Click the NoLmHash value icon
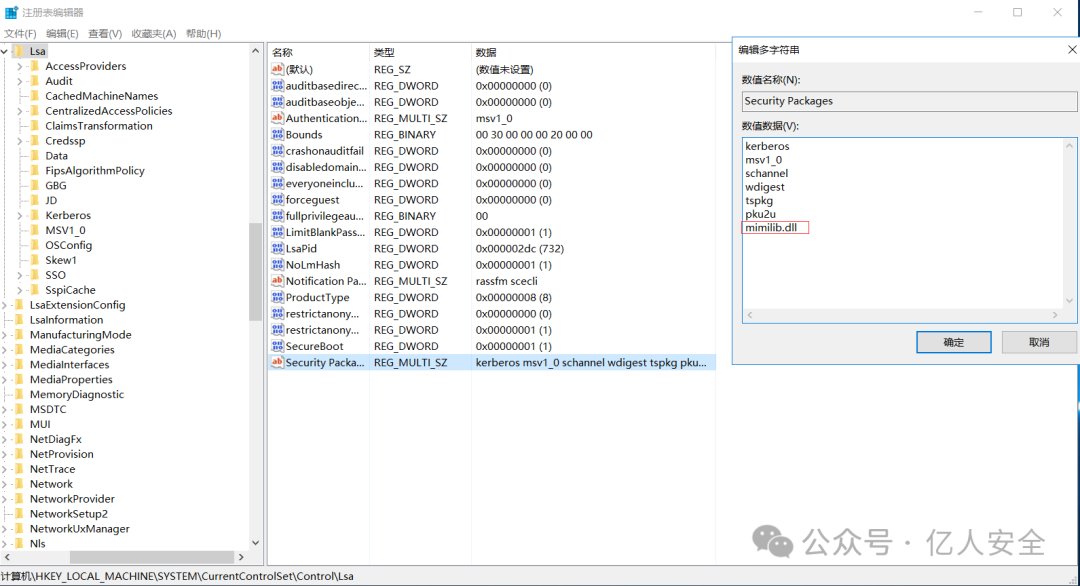The image size is (1080, 586). (x=277, y=264)
